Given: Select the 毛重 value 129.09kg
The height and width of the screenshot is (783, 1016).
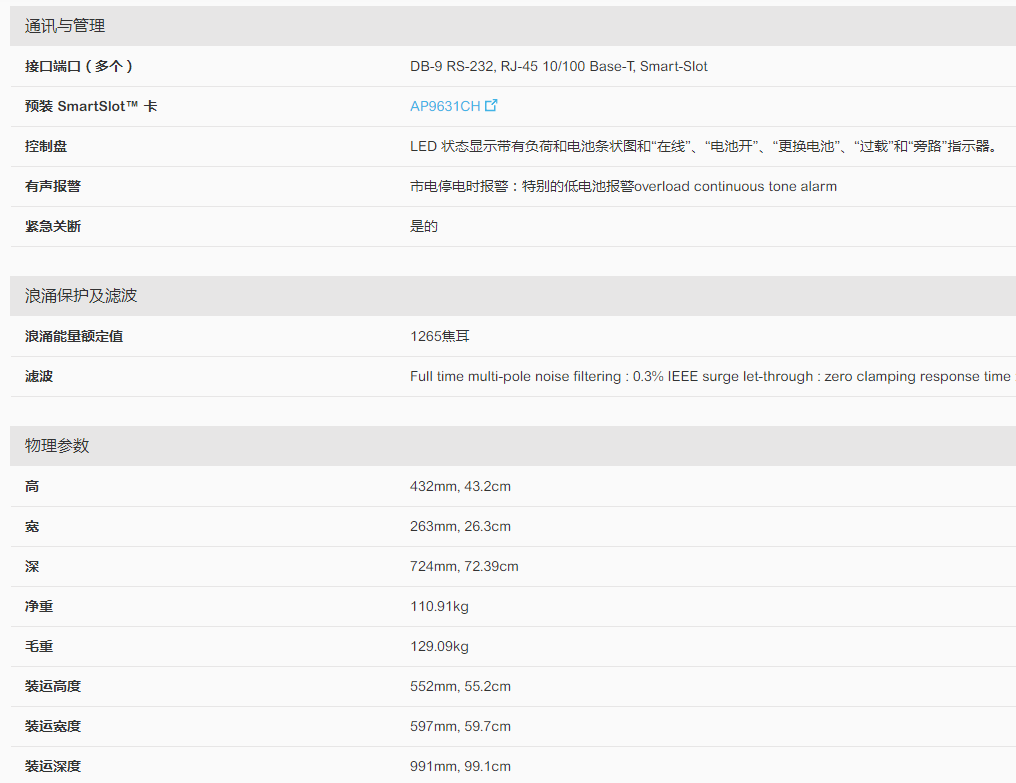Looking at the screenshot, I should (439, 646).
